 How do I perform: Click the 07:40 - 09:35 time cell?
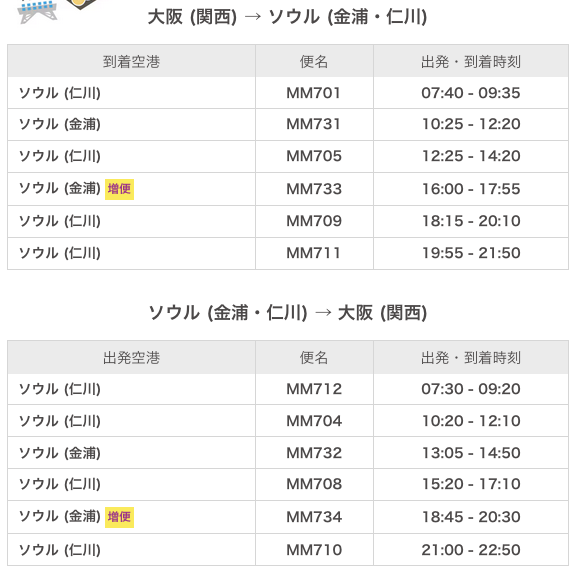(470, 93)
